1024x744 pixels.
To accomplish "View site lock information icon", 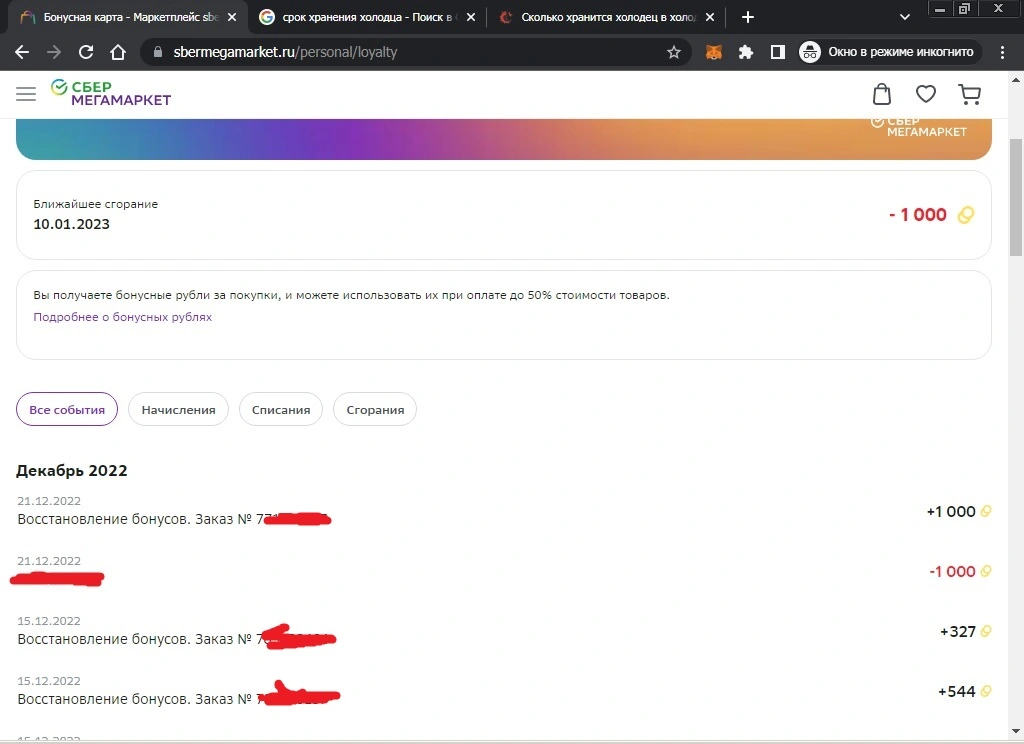I will tap(157, 52).
